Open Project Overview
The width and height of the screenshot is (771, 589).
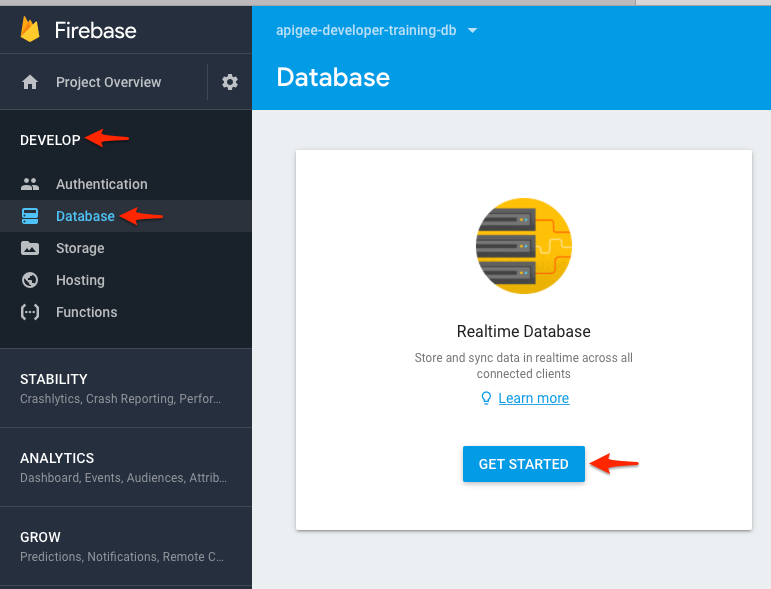[x=108, y=82]
